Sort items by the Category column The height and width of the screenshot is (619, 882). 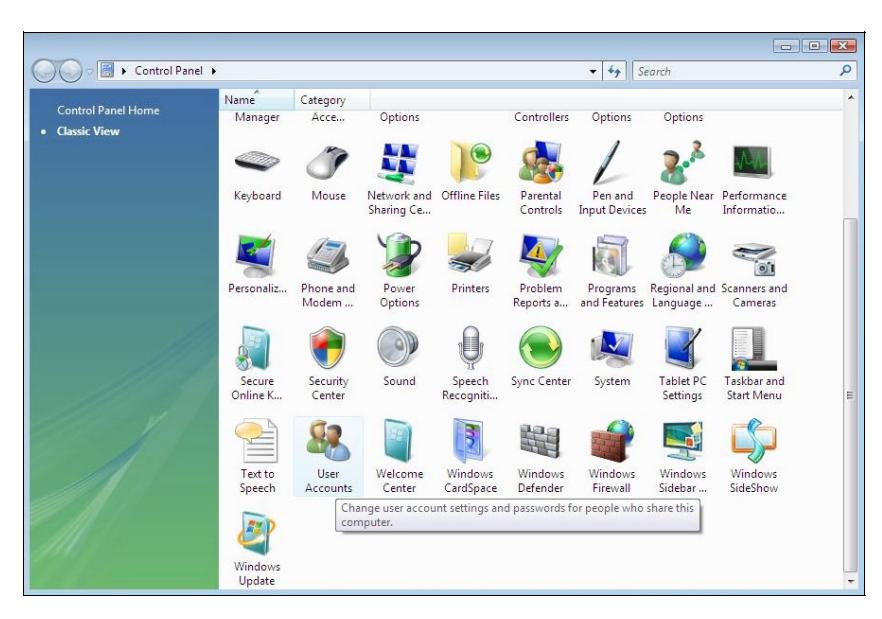[332, 100]
